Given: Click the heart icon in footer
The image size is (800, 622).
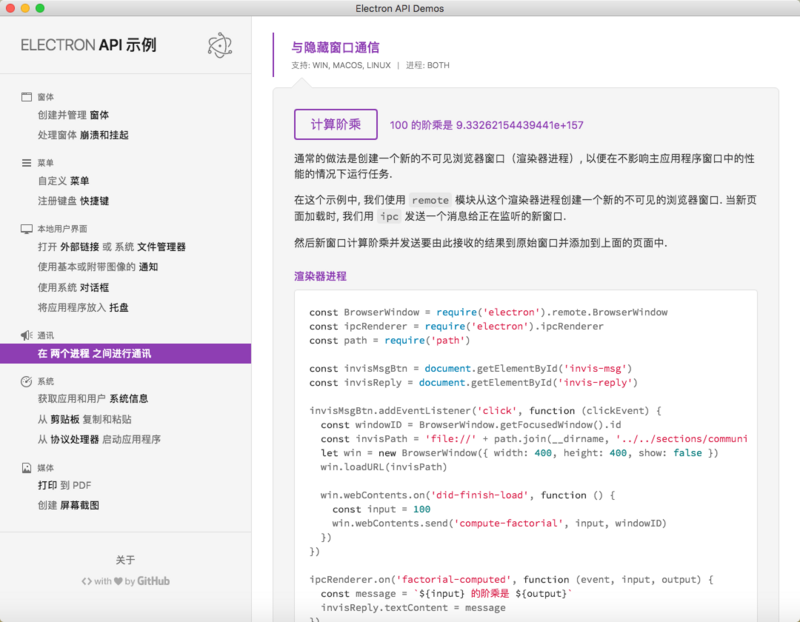Looking at the screenshot, I should click(x=118, y=581).
